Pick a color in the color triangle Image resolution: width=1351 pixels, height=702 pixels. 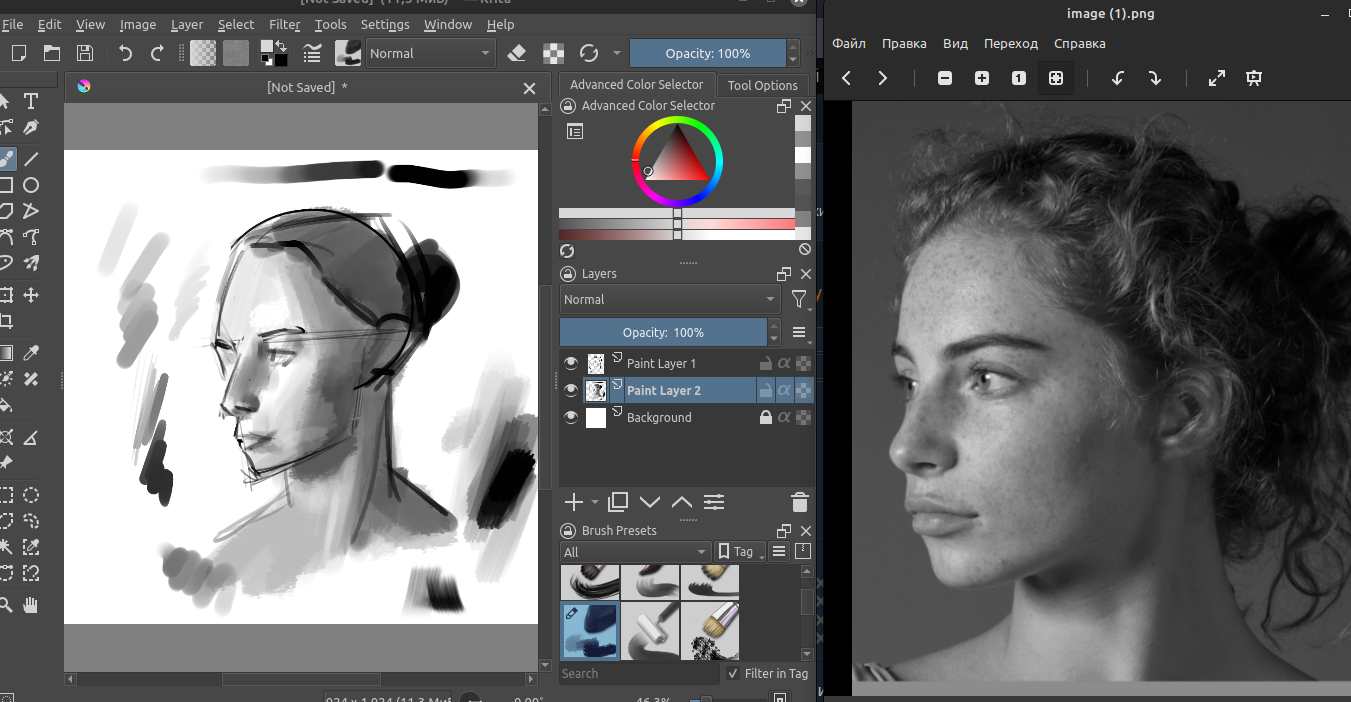(680, 159)
